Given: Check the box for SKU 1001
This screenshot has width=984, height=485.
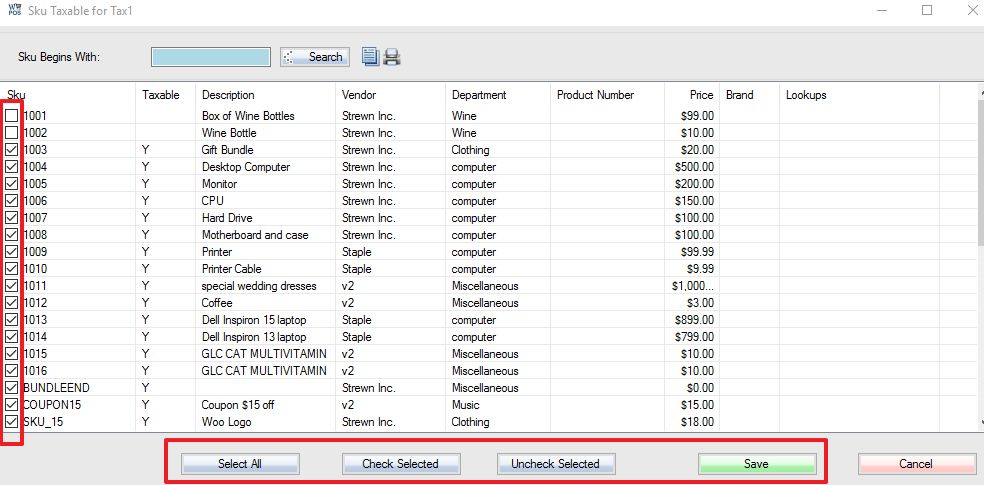Looking at the screenshot, I should click(x=12, y=115).
